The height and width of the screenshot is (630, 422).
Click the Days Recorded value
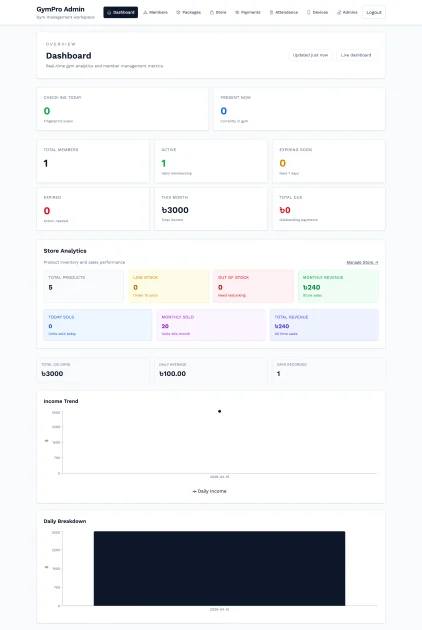(x=279, y=374)
